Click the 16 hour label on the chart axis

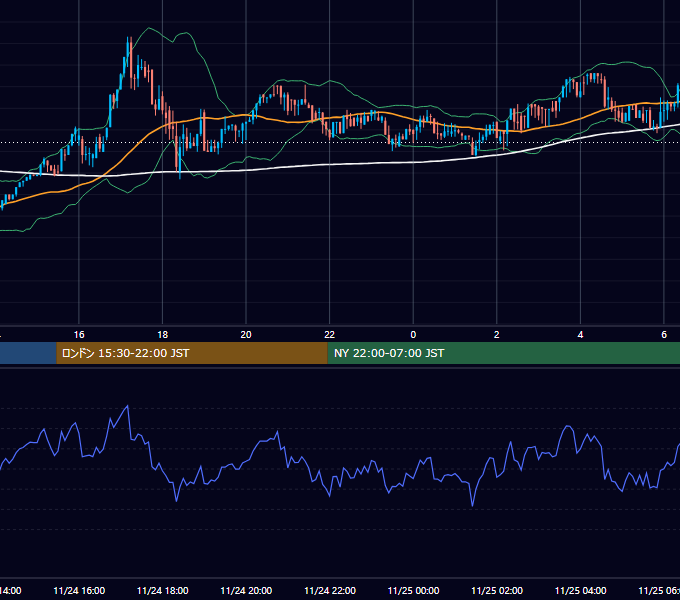(79, 335)
